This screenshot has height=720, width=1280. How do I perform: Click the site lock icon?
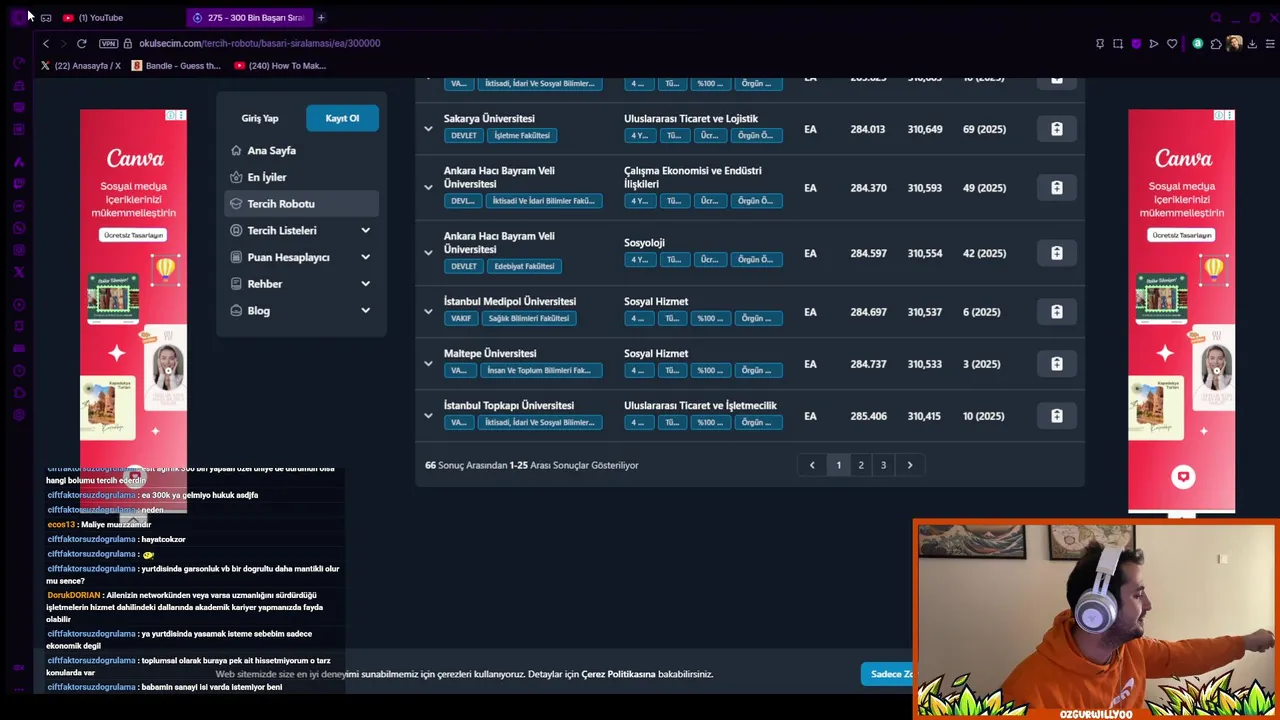point(129,43)
